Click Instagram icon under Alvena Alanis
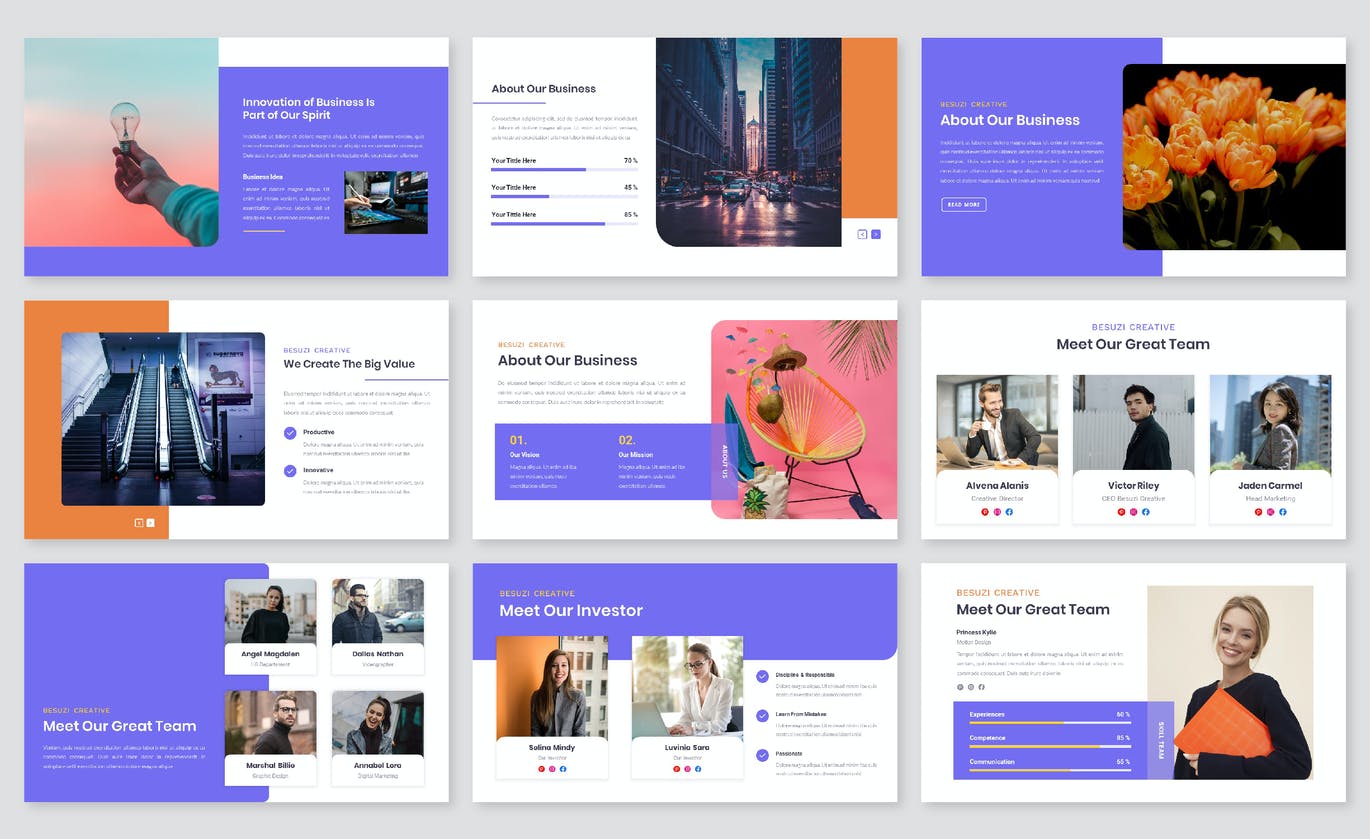The width and height of the screenshot is (1370, 839). (997, 512)
